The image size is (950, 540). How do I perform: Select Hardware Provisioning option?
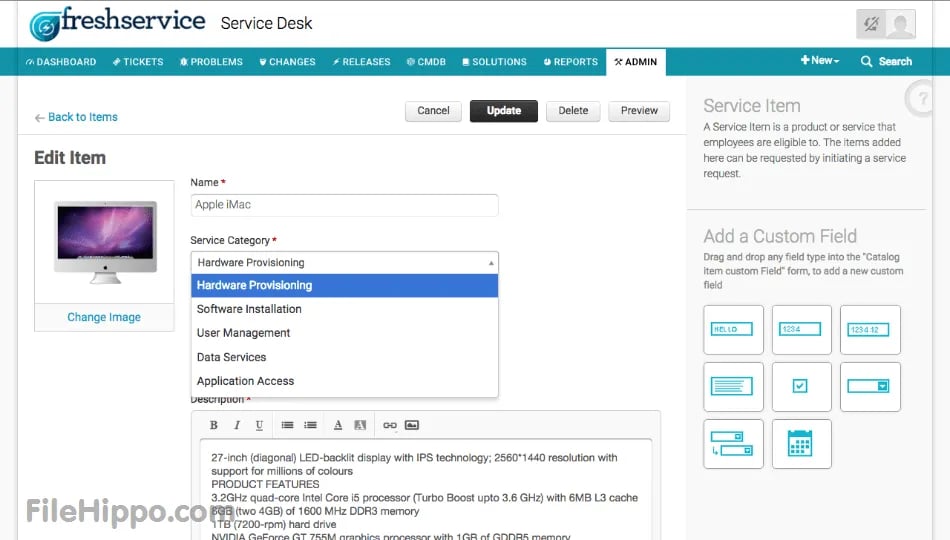coord(344,285)
